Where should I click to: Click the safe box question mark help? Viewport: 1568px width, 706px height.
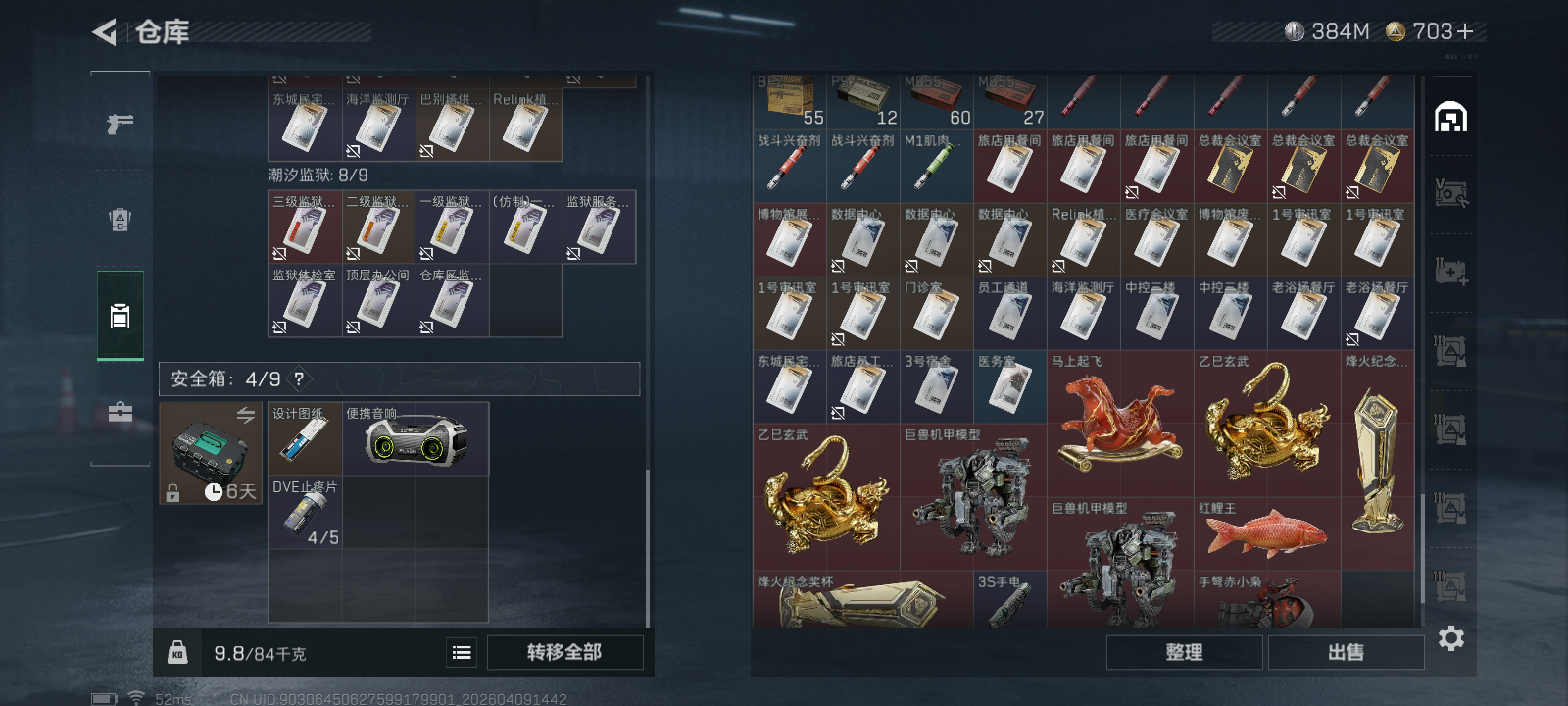tap(299, 378)
